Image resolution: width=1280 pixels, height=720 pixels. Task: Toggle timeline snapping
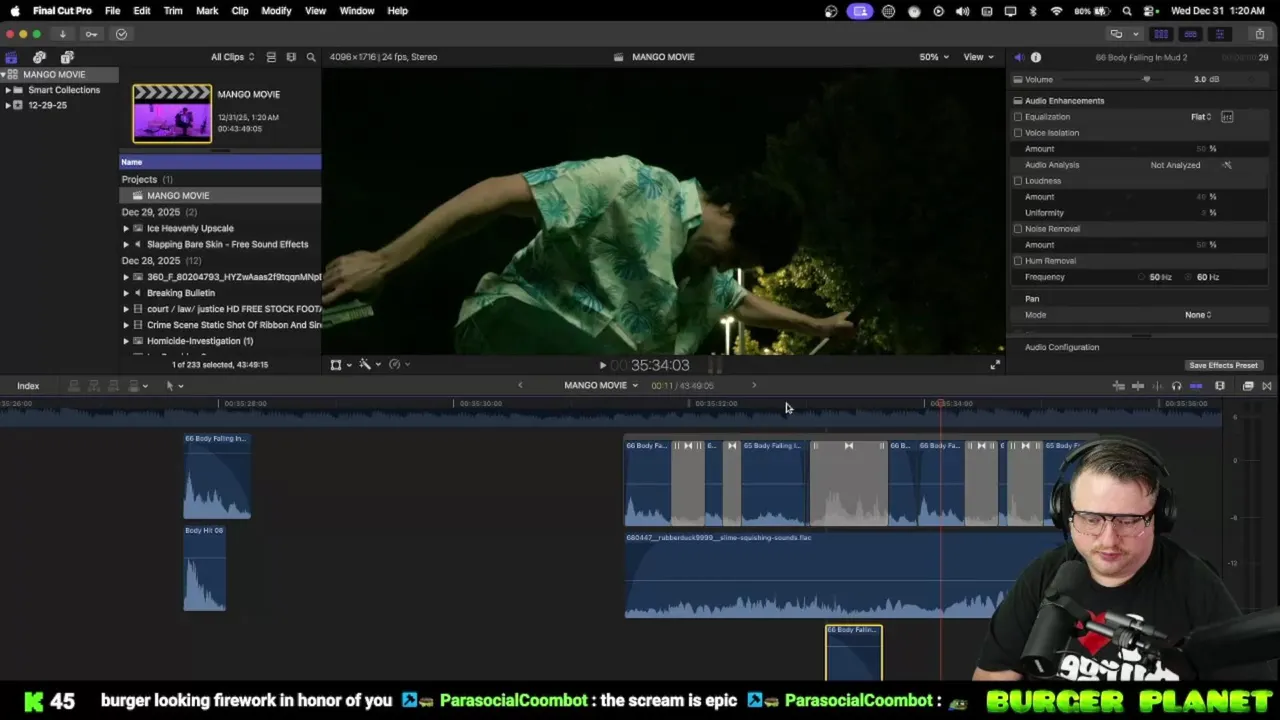click(1196, 386)
